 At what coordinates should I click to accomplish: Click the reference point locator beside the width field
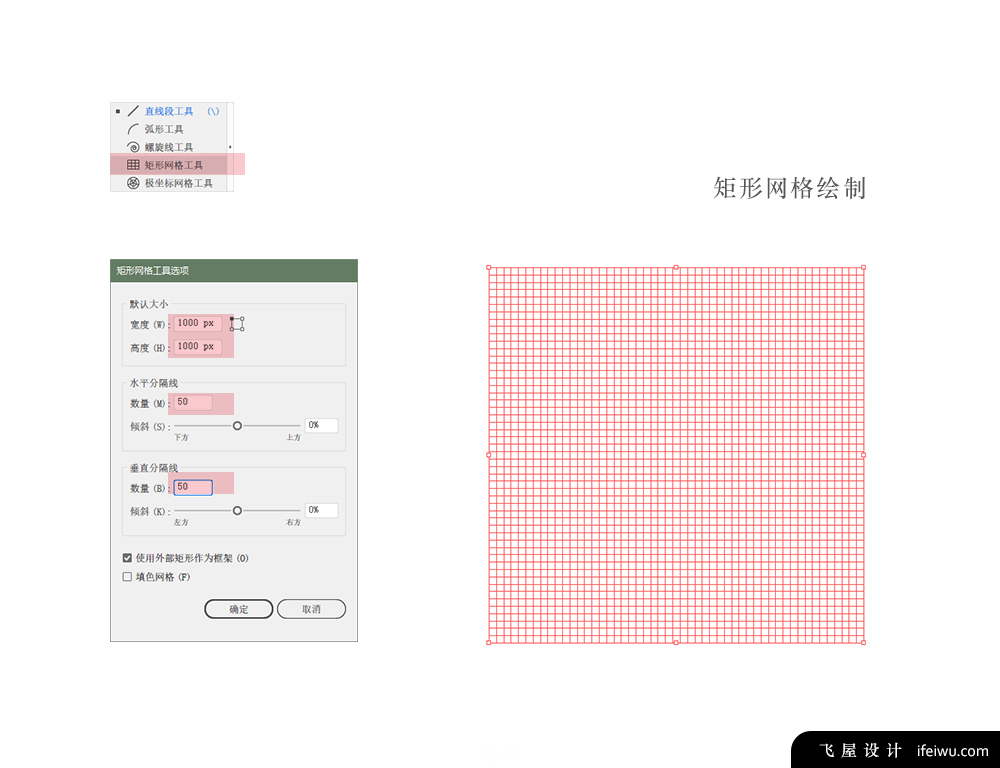tap(236, 323)
